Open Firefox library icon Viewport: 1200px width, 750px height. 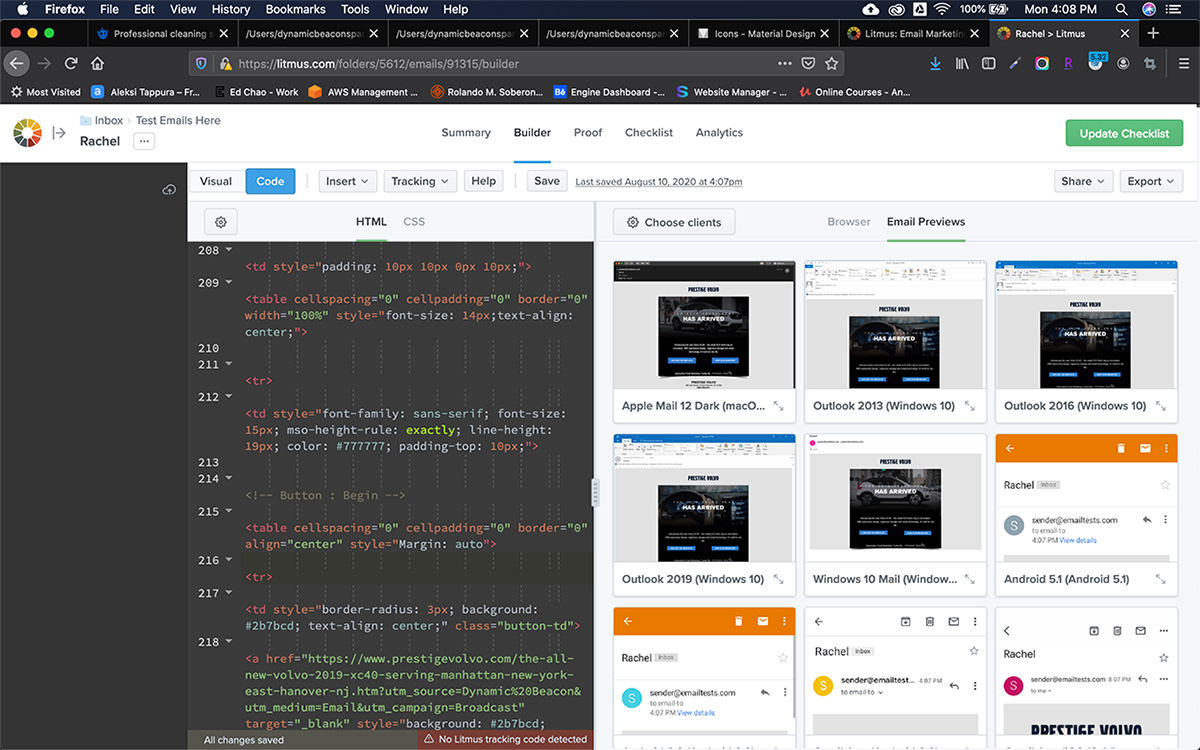[962, 63]
